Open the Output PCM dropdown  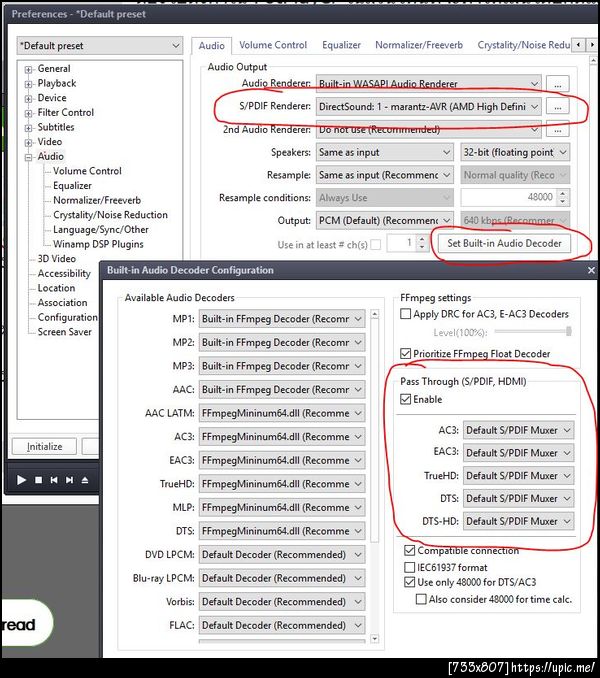coord(385,221)
